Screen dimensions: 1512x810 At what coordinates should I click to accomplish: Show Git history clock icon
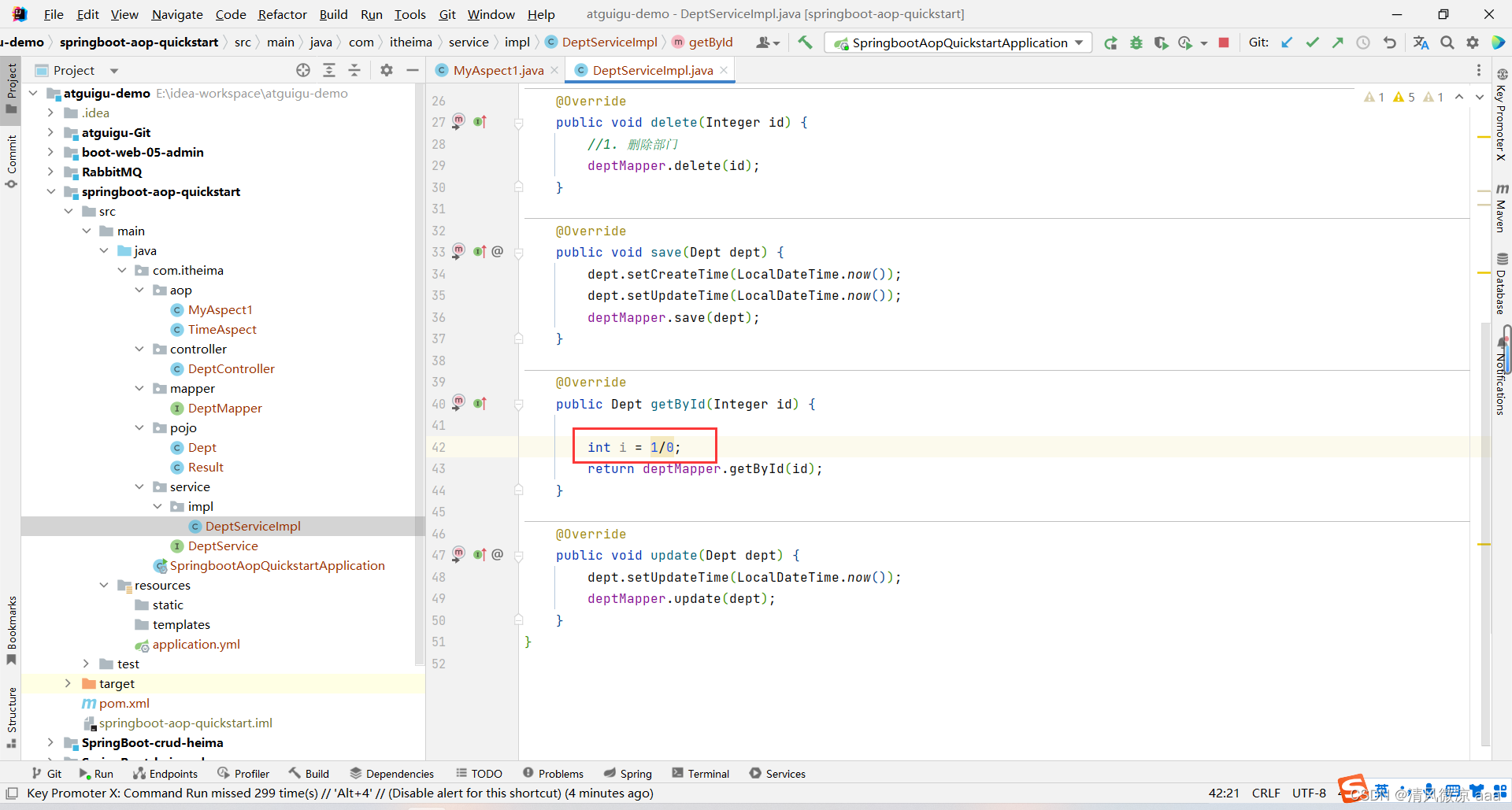pos(1362,43)
